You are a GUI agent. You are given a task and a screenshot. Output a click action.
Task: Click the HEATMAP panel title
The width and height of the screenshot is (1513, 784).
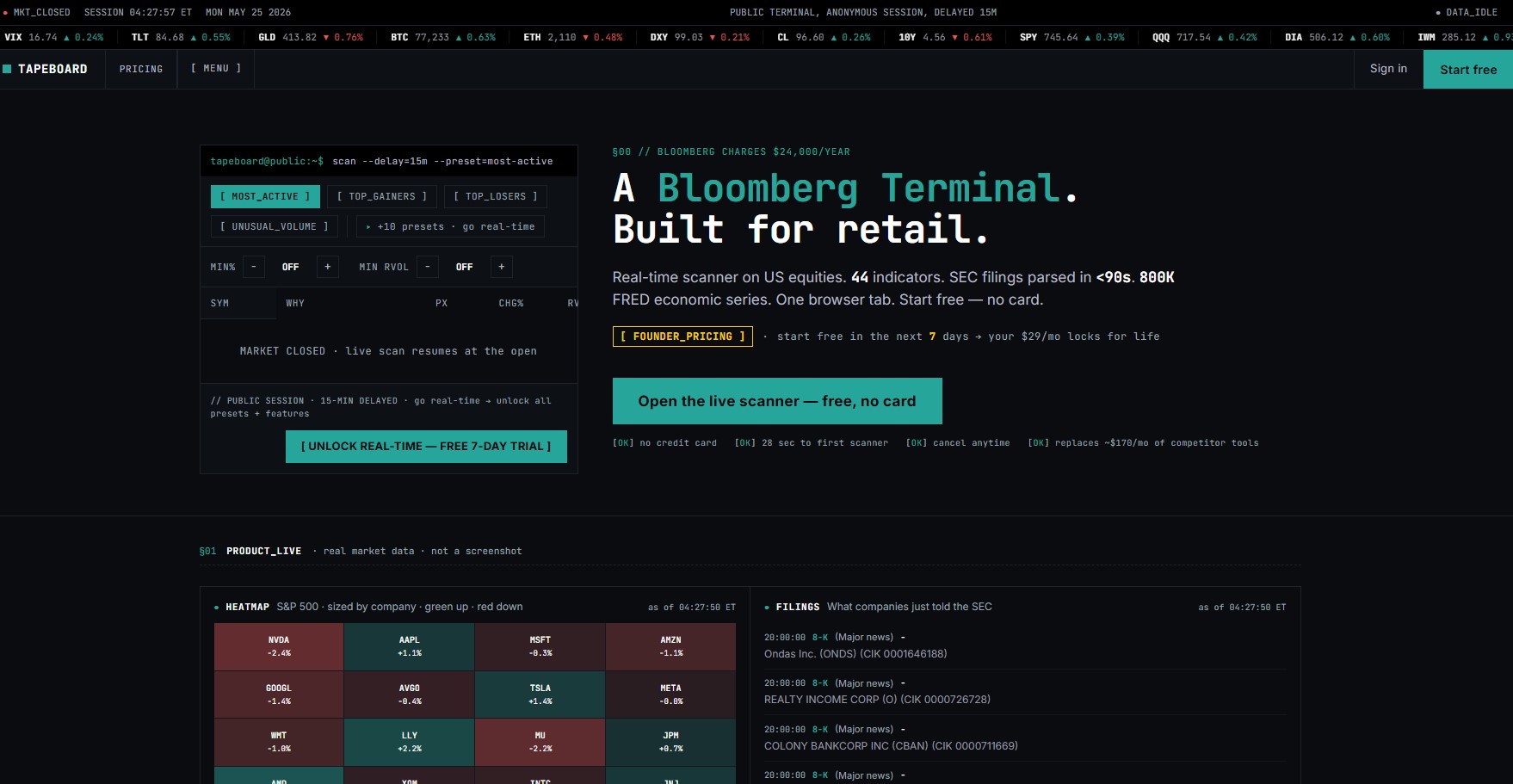[x=247, y=607]
